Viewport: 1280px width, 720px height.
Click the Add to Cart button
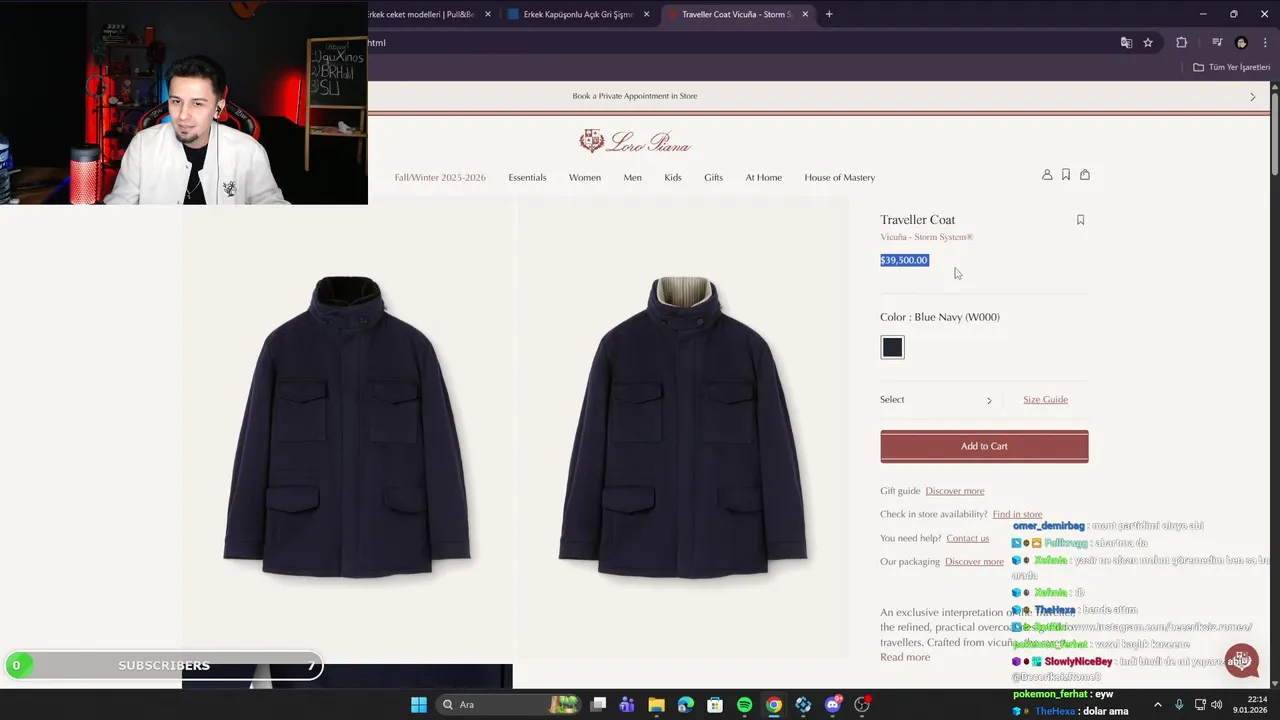coord(984,446)
